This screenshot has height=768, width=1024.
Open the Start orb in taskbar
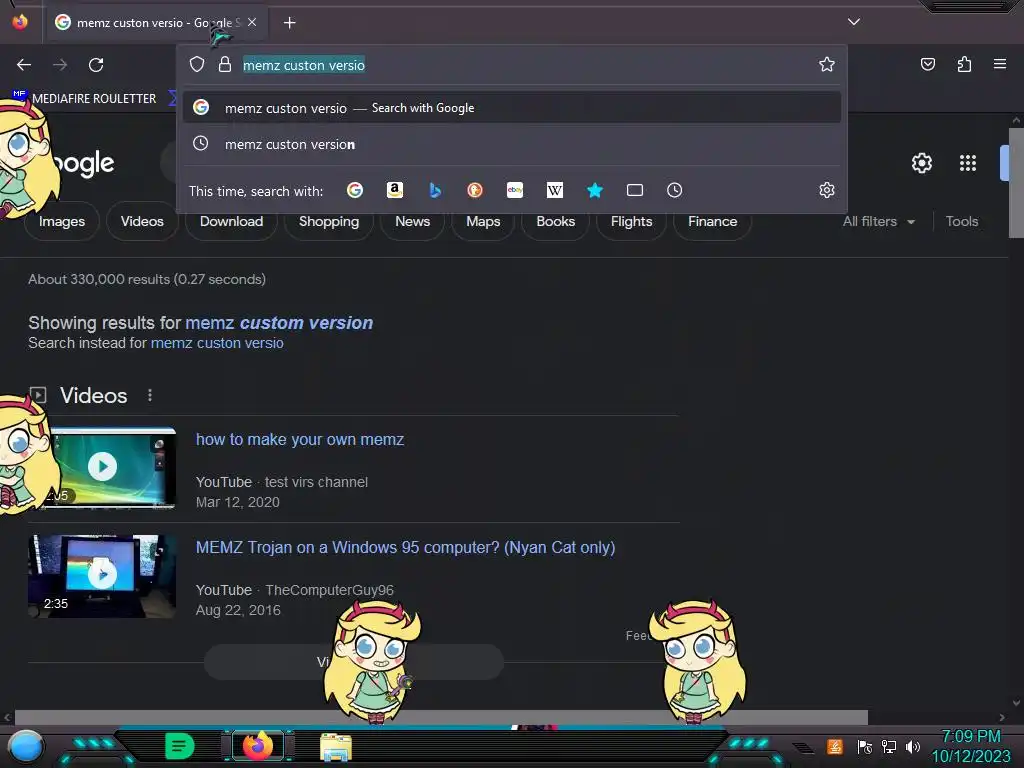pos(25,746)
